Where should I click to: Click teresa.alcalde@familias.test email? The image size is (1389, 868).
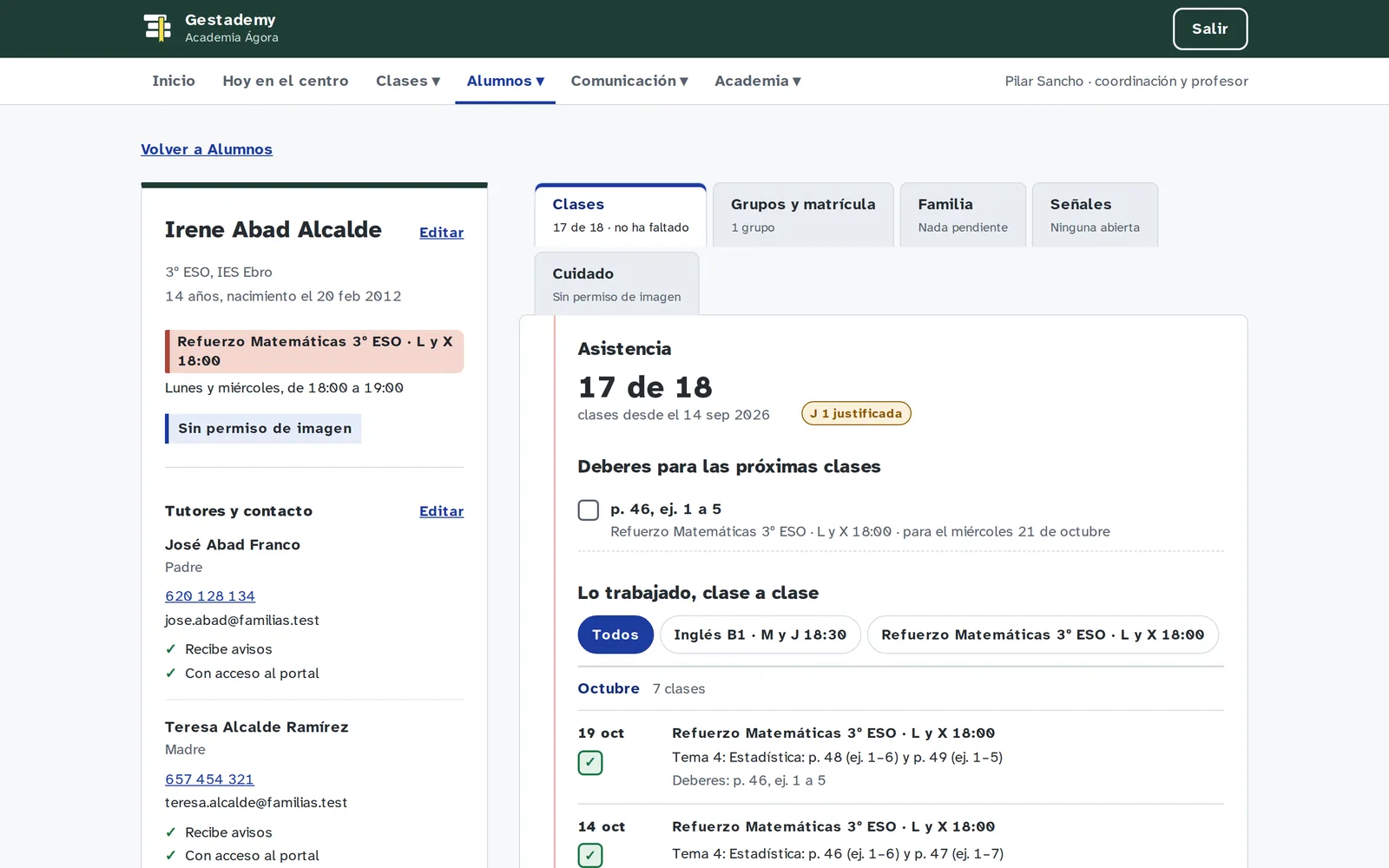pyautogui.click(x=256, y=803)
